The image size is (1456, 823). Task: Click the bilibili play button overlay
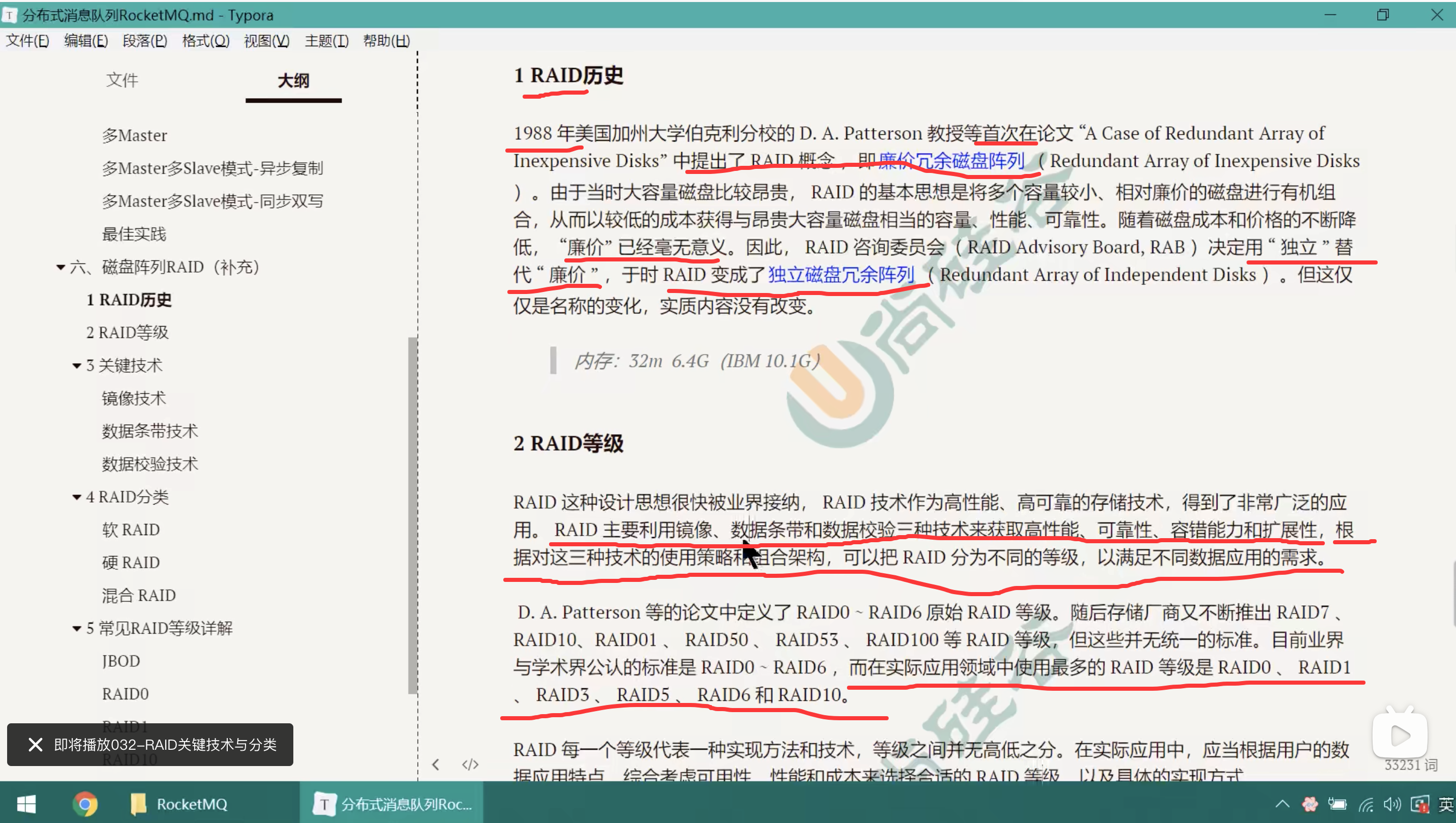pos(1400,735)
